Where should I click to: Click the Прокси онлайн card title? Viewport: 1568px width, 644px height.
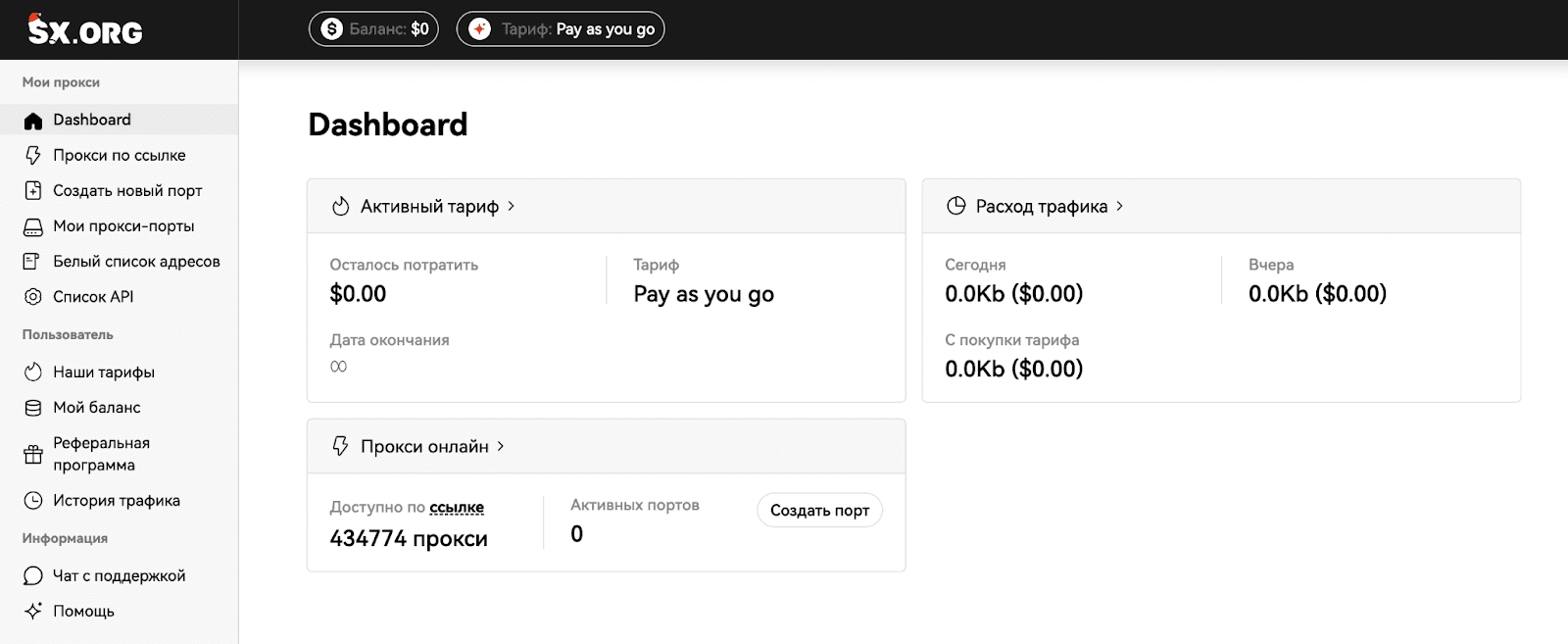tap(424, 446)
